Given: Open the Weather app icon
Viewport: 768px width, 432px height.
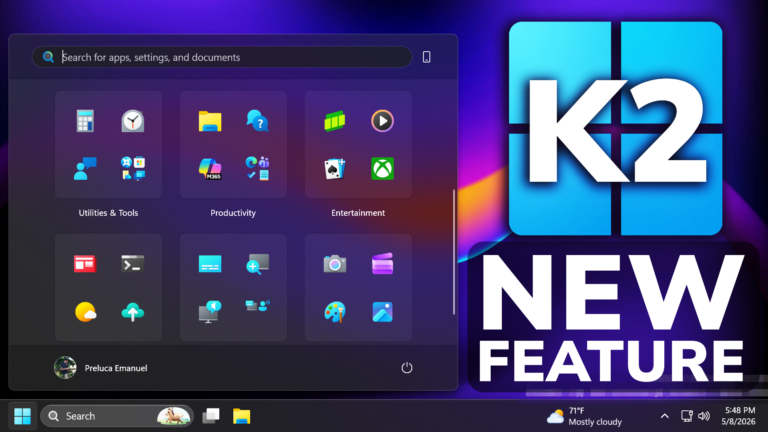Looking at the screenshot, I should point(85,312).
